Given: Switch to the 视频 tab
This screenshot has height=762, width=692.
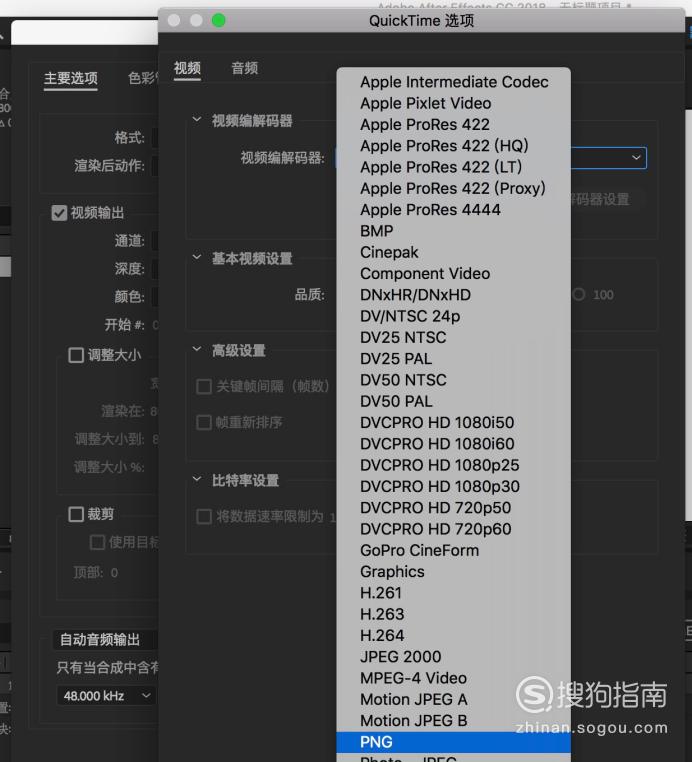Looking at the screenshot, I should tap(188, 68).
